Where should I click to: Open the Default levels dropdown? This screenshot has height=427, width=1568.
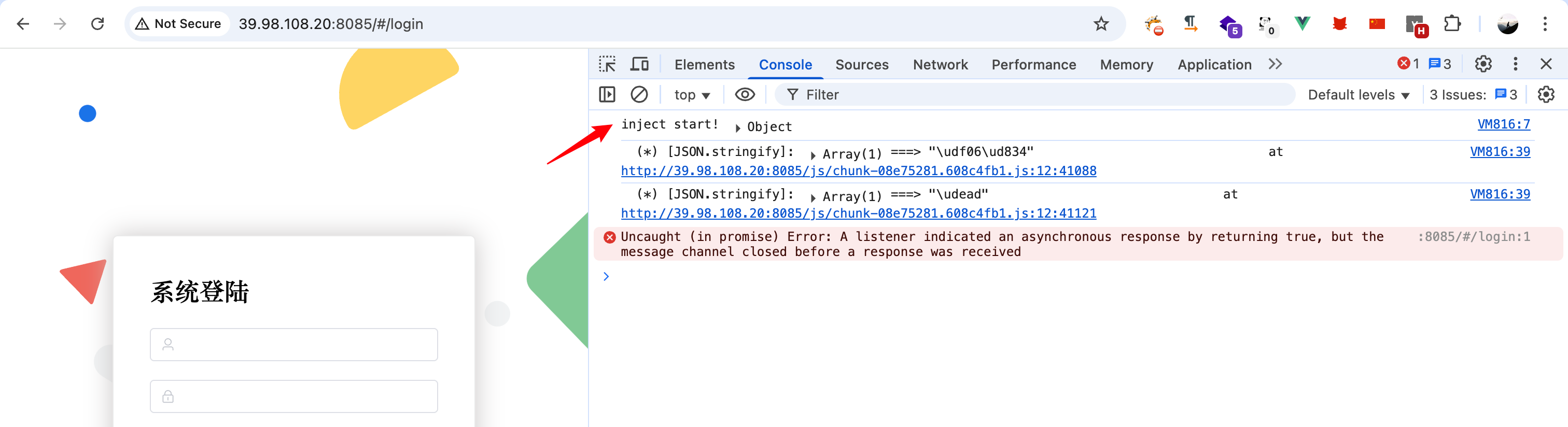point(1359,95)
